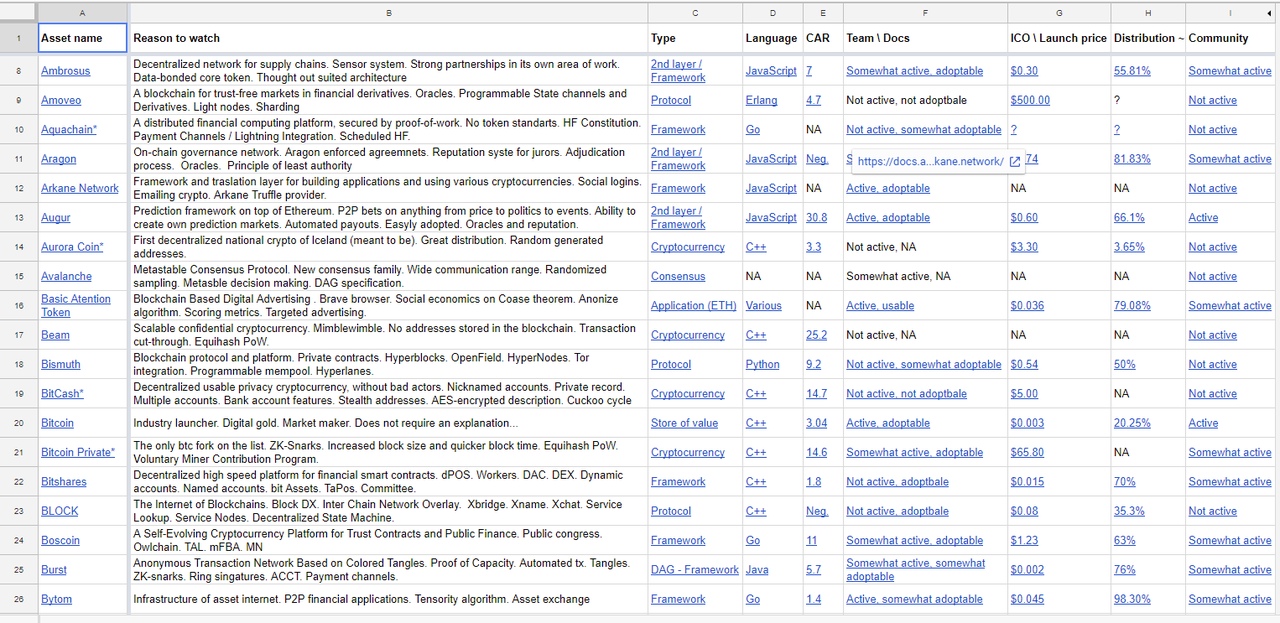This screenshot has width=1280, height=623.
Task: Select the 'Prediction framework on top of Ethereum' cell
Action: tap(388, 217)
